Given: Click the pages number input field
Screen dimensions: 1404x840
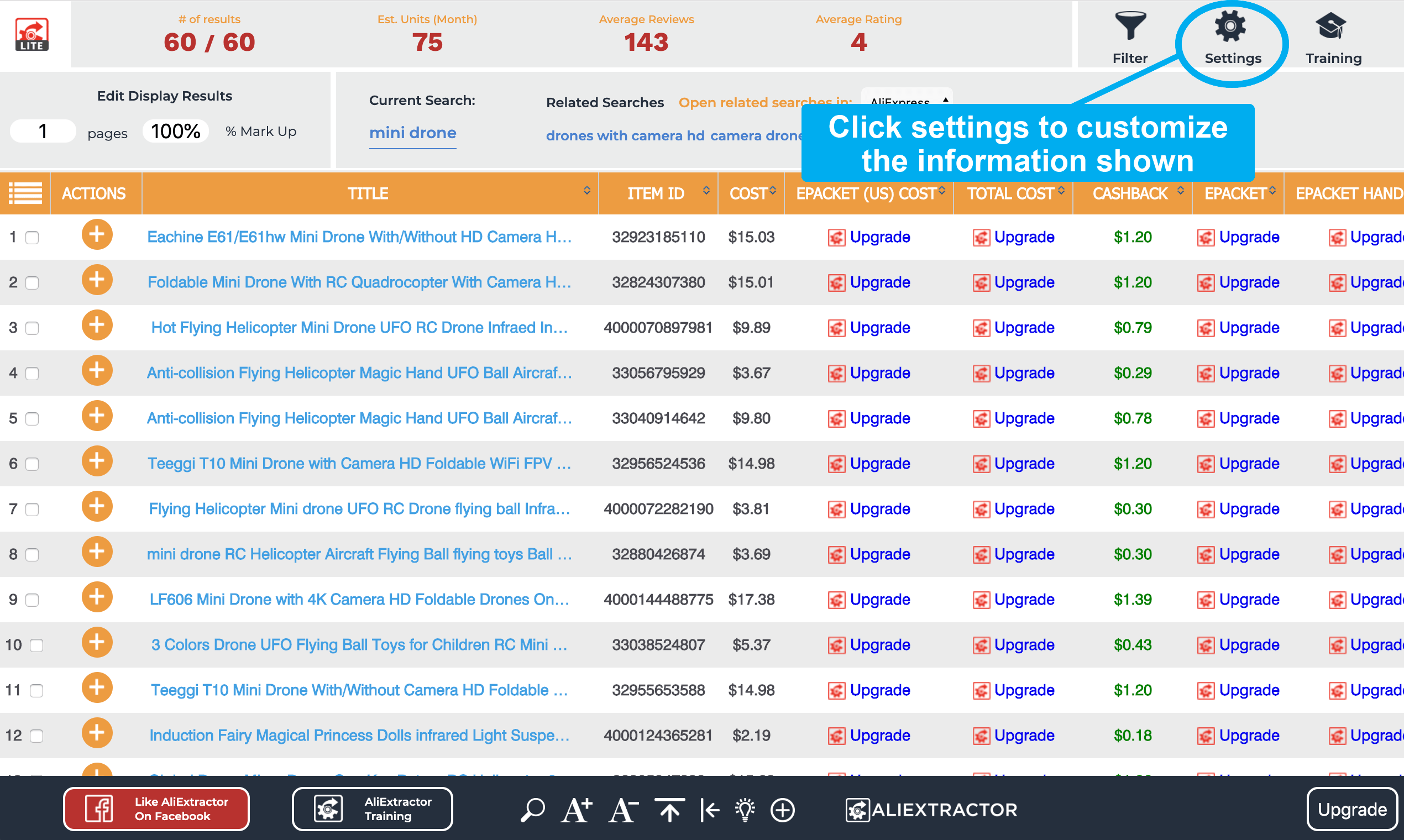Looking at the screenshot, I should click(x=43, y=132).
